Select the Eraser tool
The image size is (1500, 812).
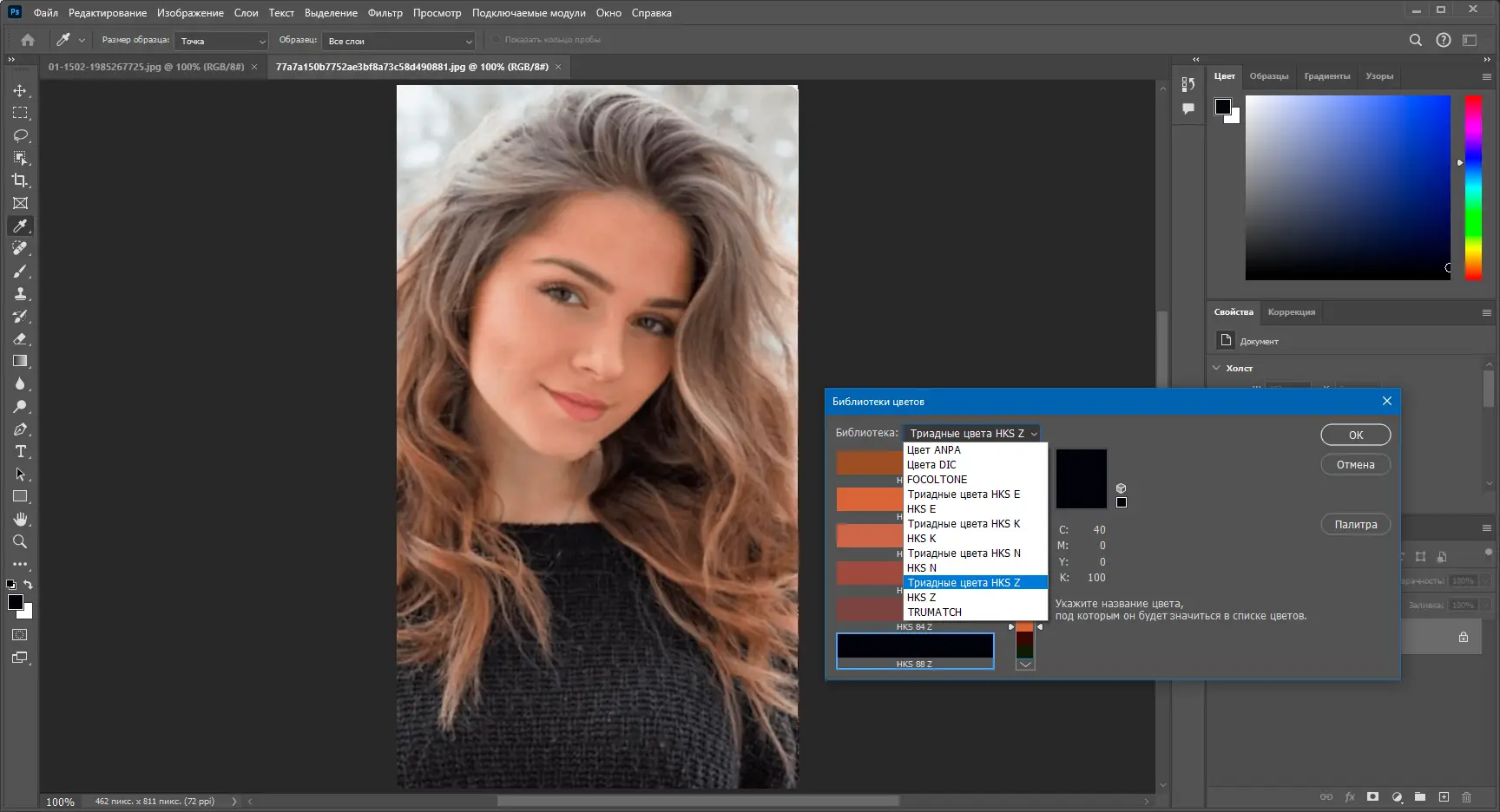(x=20, y=339)
